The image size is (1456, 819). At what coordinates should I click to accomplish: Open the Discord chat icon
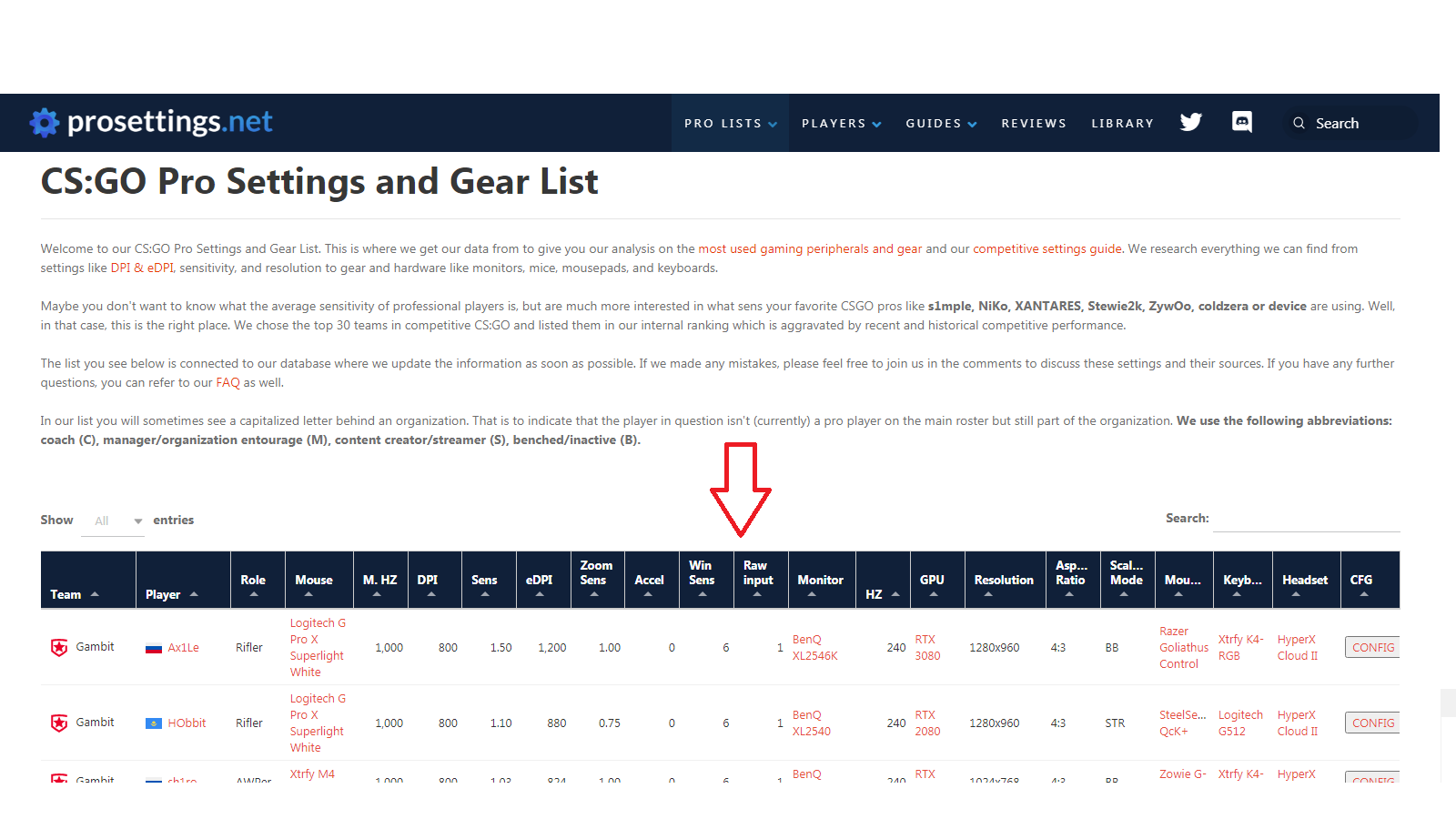pos(1242,122)
